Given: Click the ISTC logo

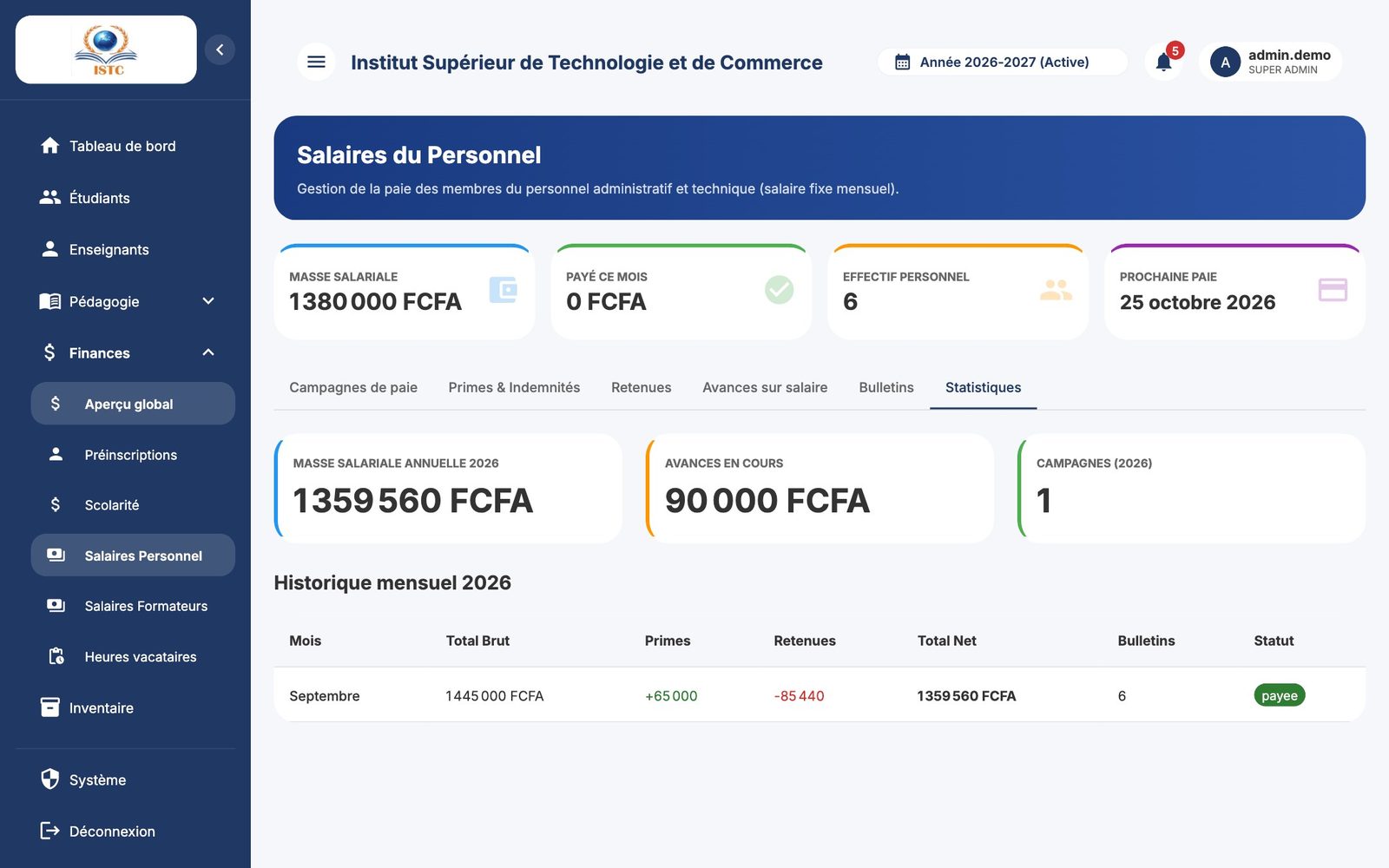Looking at the screenshot, I should tap(106, 49).
